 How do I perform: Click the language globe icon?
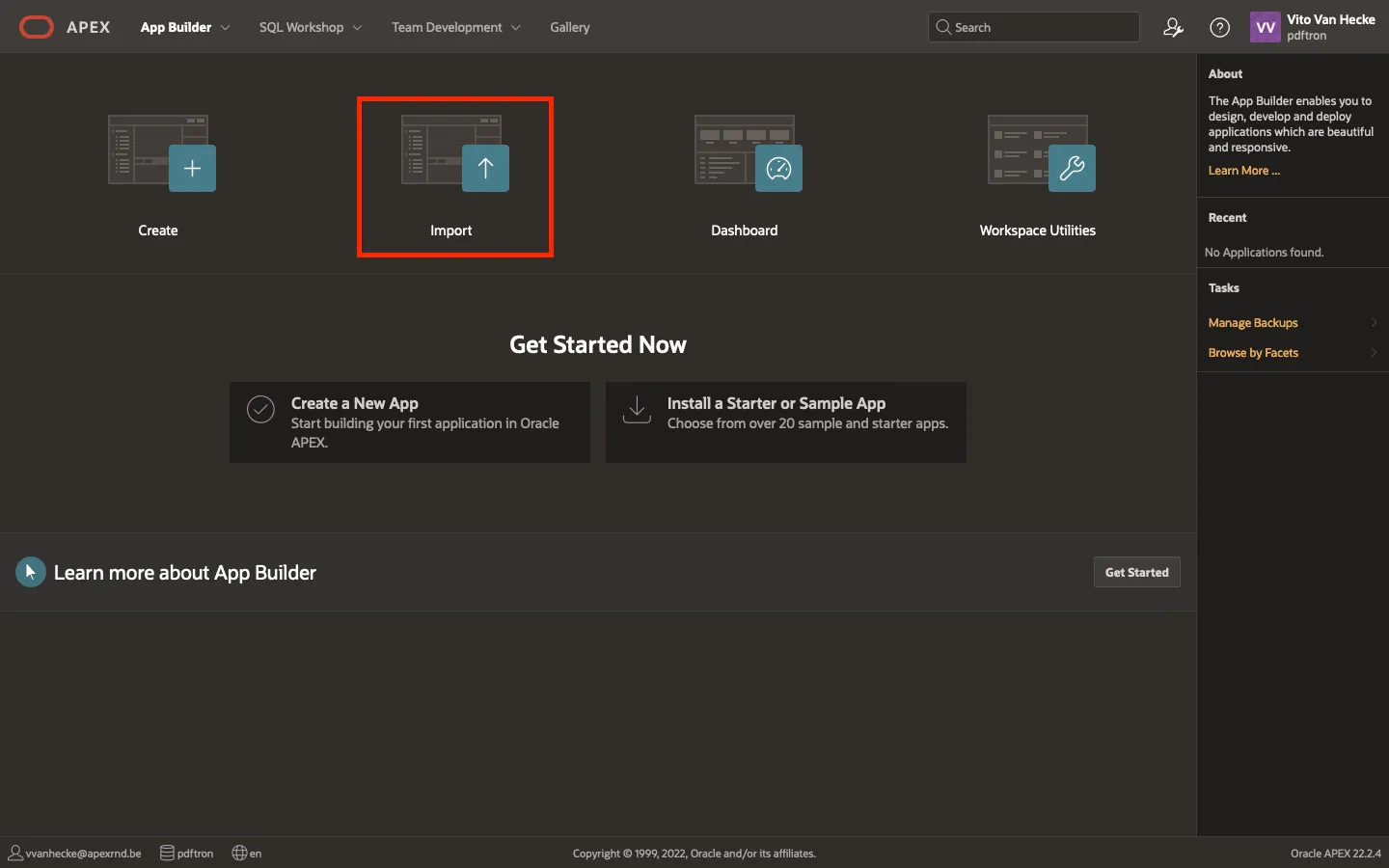click(x=240, y=853)
